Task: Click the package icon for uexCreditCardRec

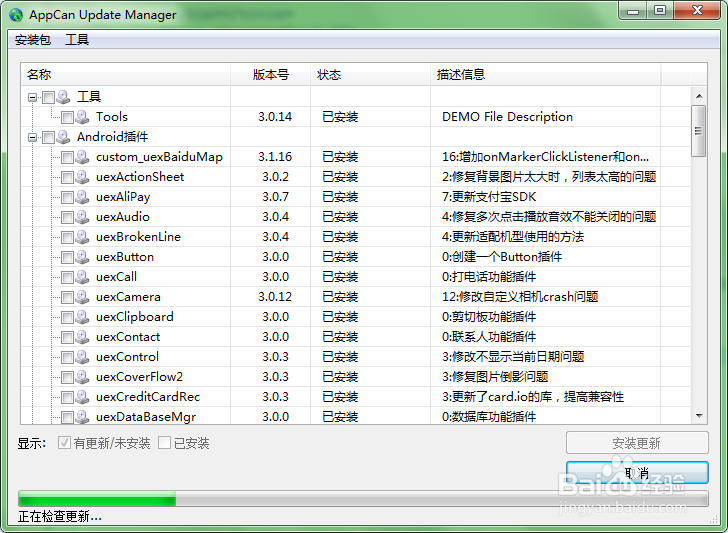Action: tap(82, 396)
